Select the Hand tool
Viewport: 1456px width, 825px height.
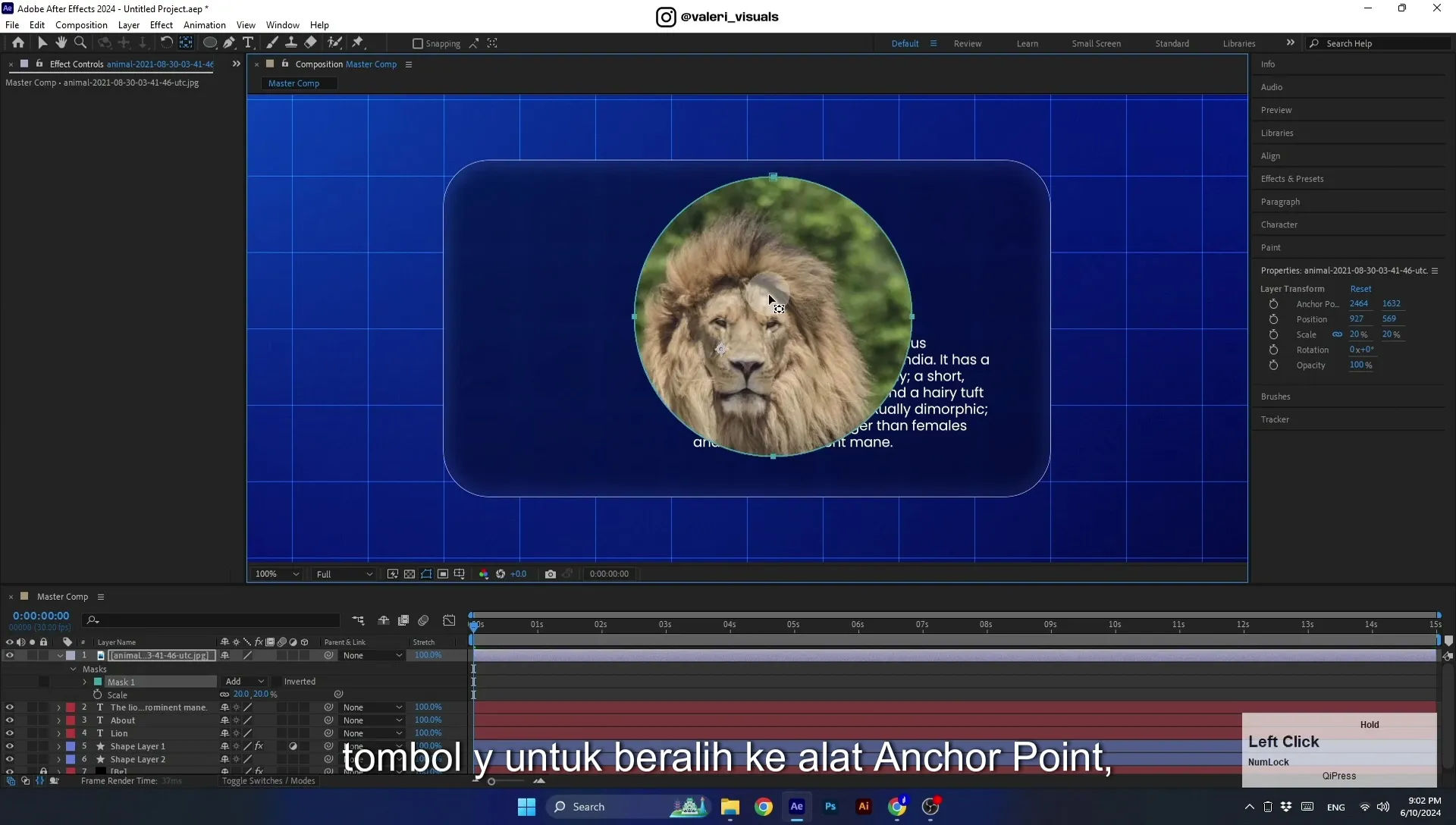click(x=61, y=43)
